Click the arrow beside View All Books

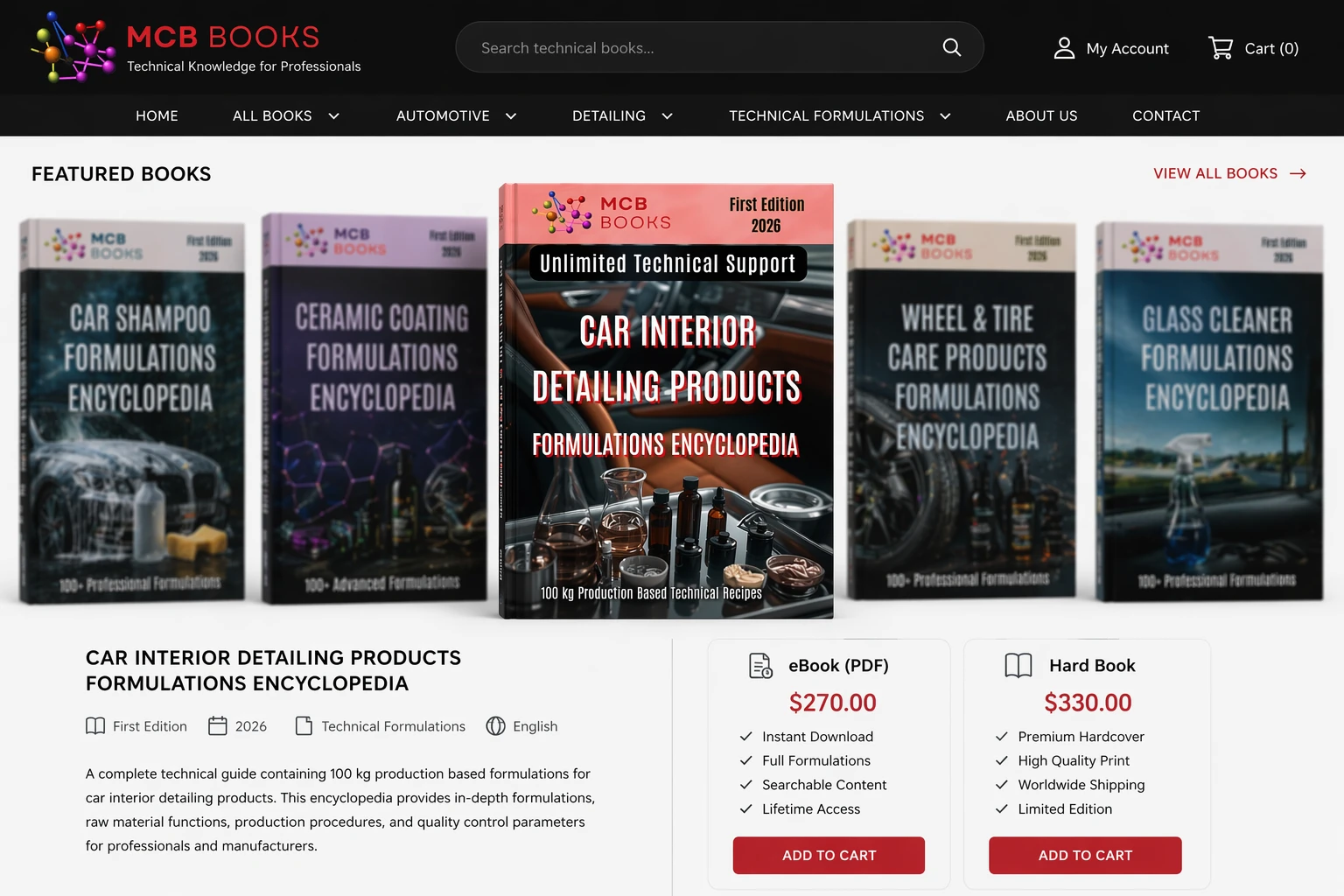click(x=1298, y=174)
